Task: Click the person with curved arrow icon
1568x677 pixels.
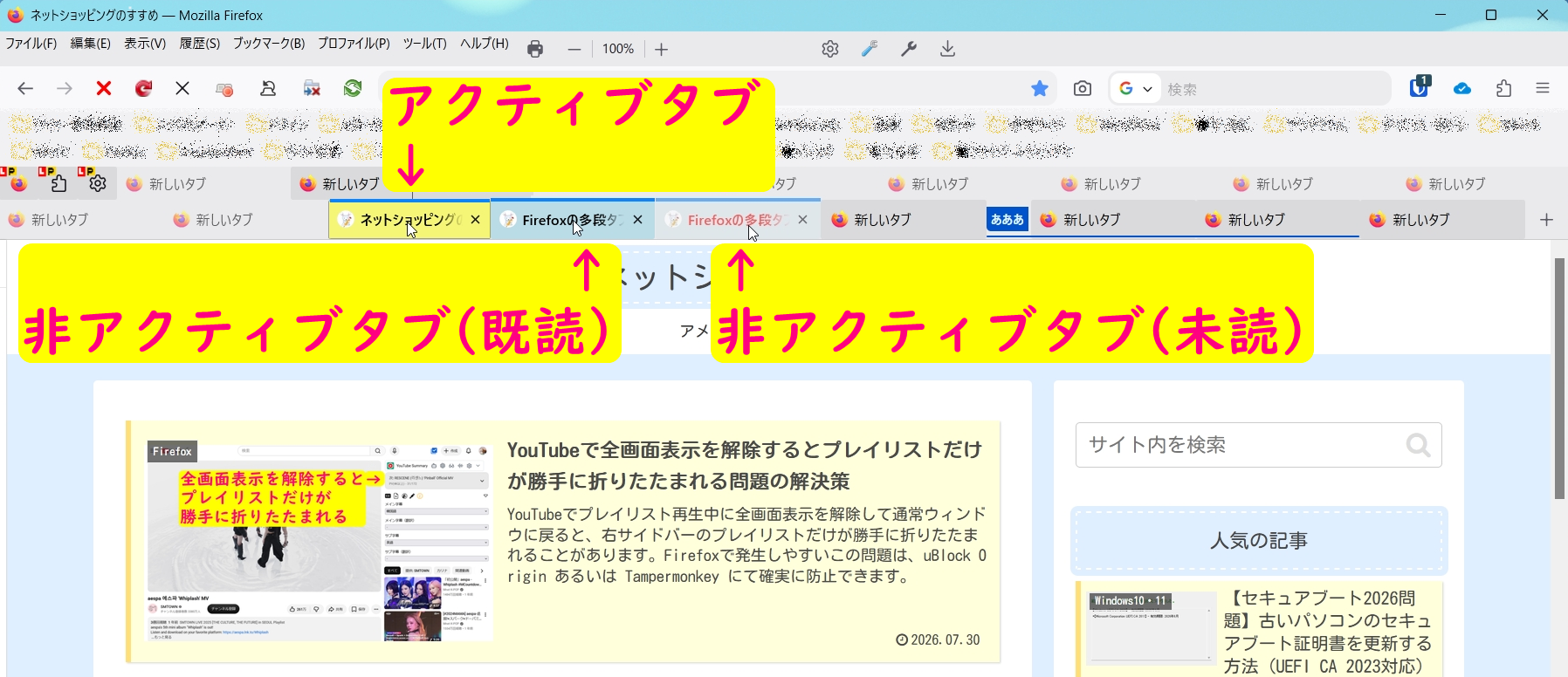Action: (268, 88)
